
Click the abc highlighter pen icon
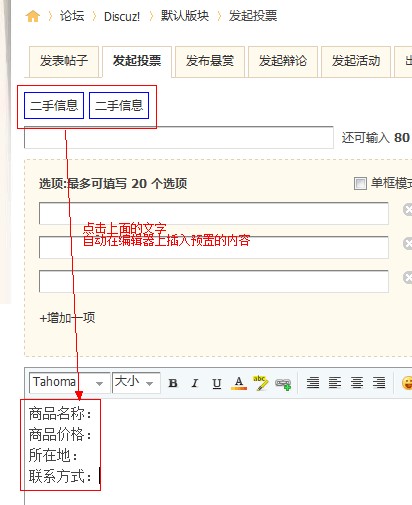click(x=261, y=383)
